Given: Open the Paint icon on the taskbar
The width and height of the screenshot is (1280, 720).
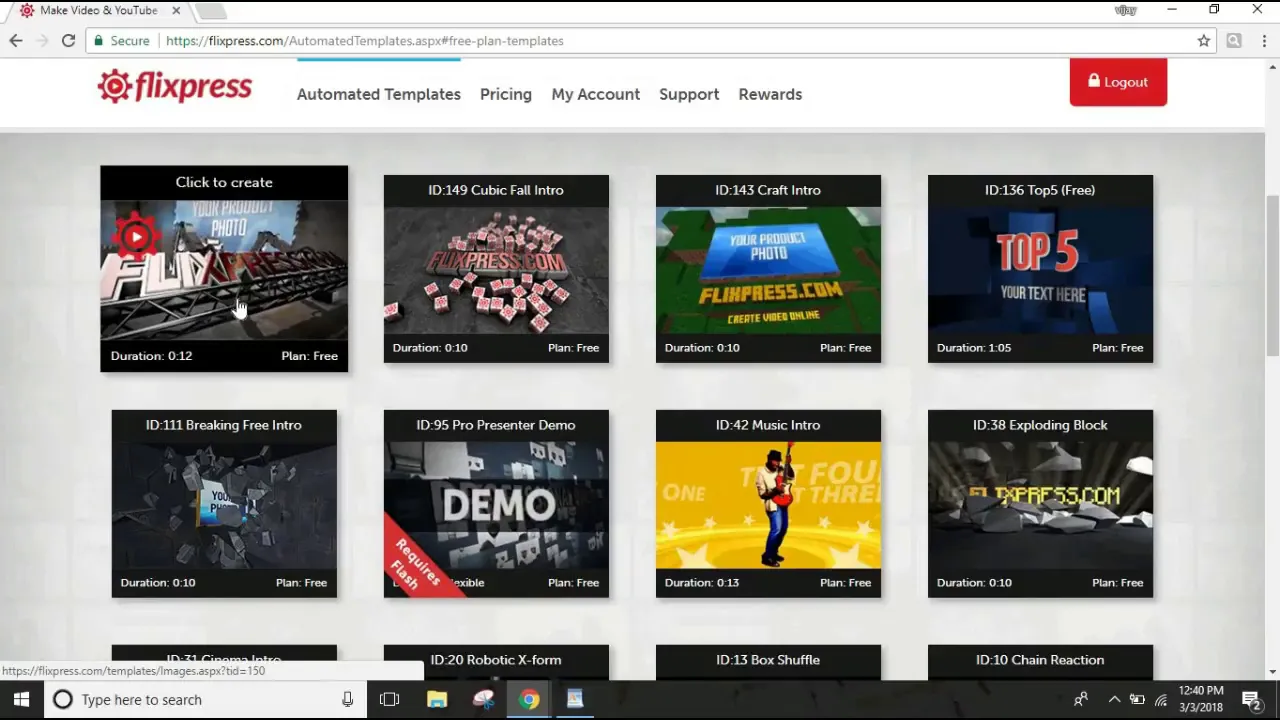Looking at the screenshot, I should [483, 700].
